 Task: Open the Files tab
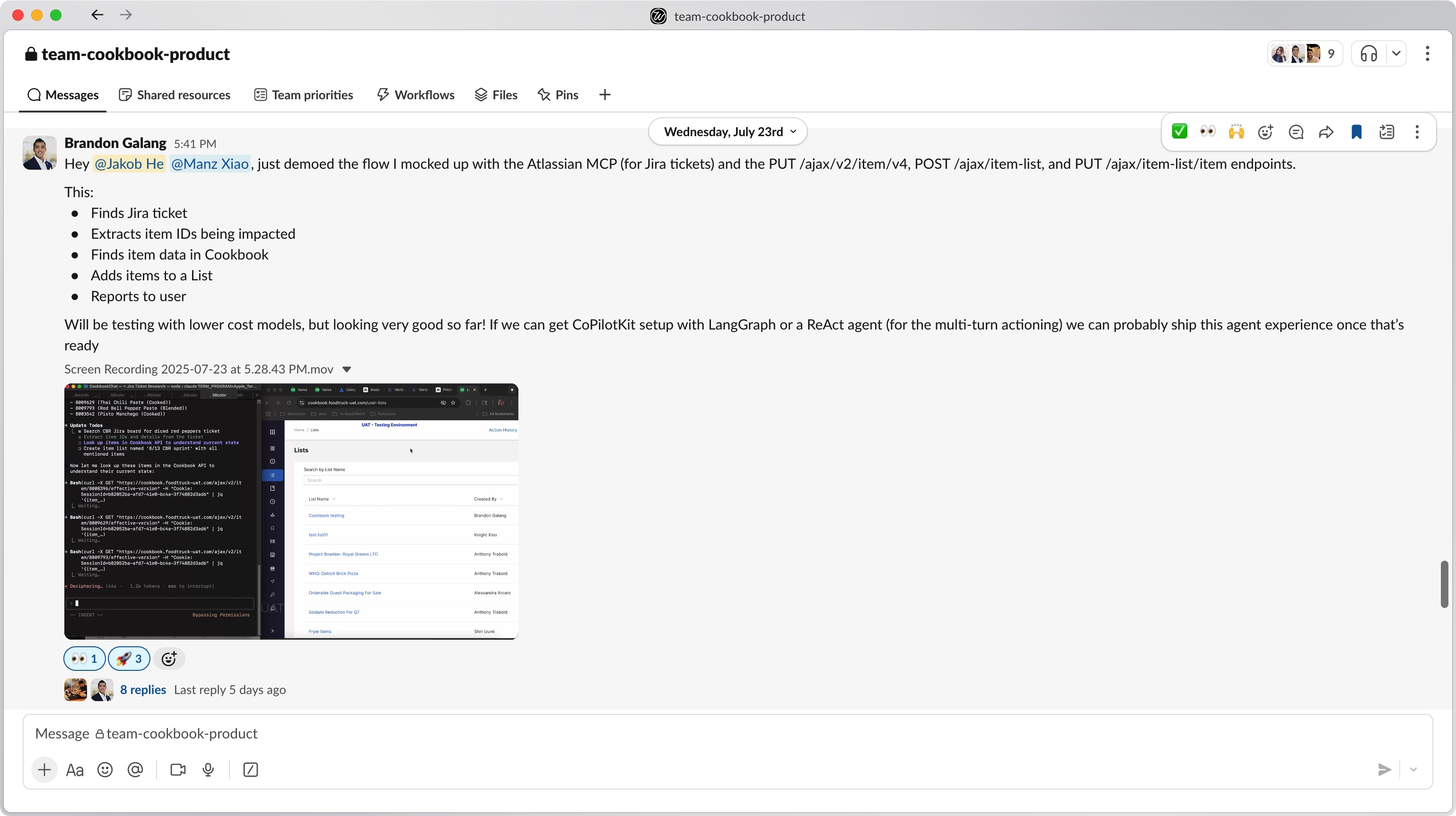(496, 95)
